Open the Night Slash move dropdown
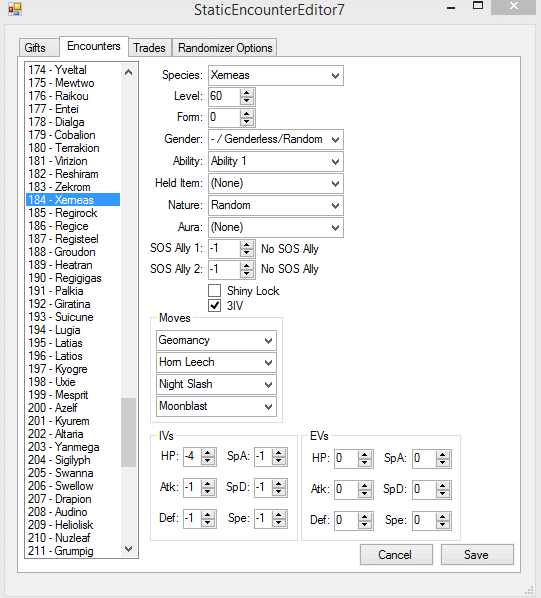541x598 pixels. click(216, 384)
